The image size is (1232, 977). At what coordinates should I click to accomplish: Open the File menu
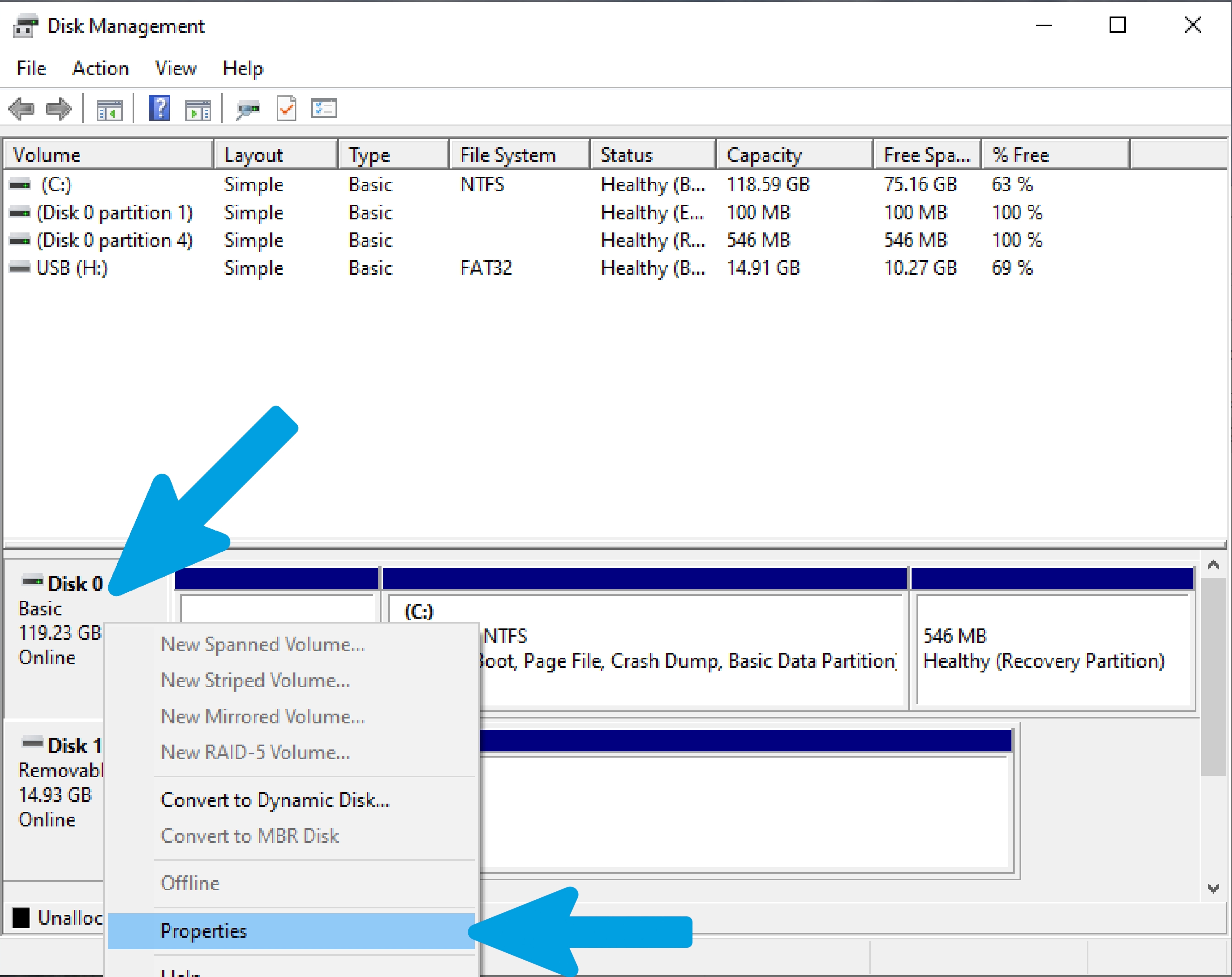click(x=32, y=69)
